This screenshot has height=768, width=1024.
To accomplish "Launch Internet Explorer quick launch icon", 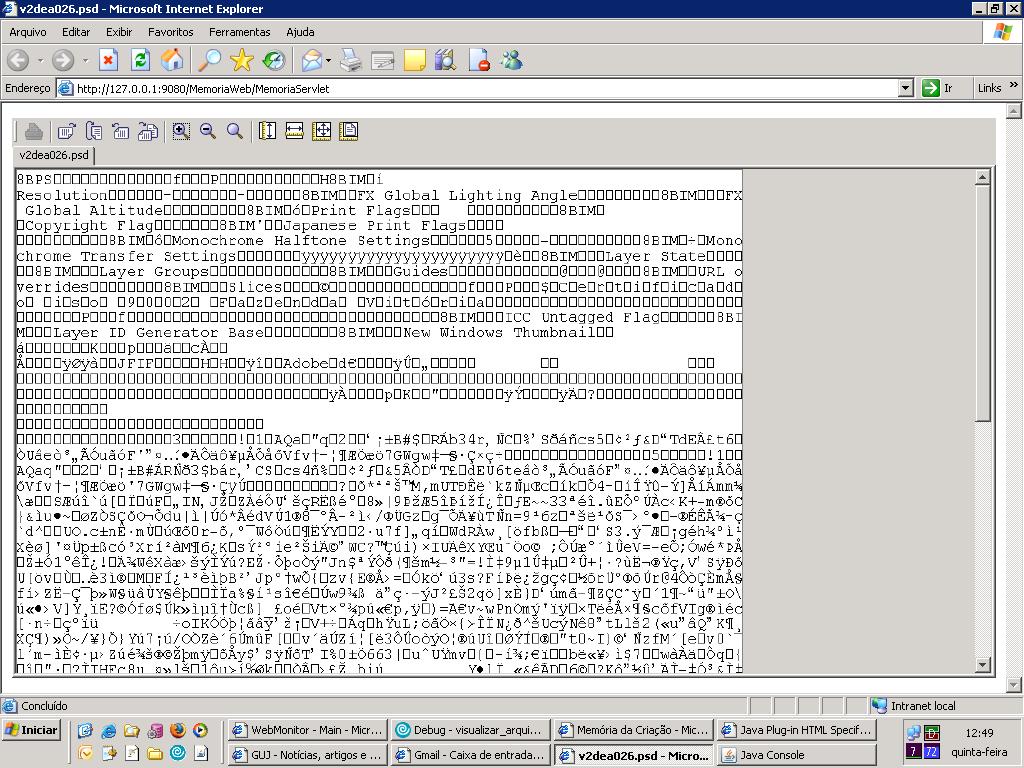I will (x=108, y=730).
